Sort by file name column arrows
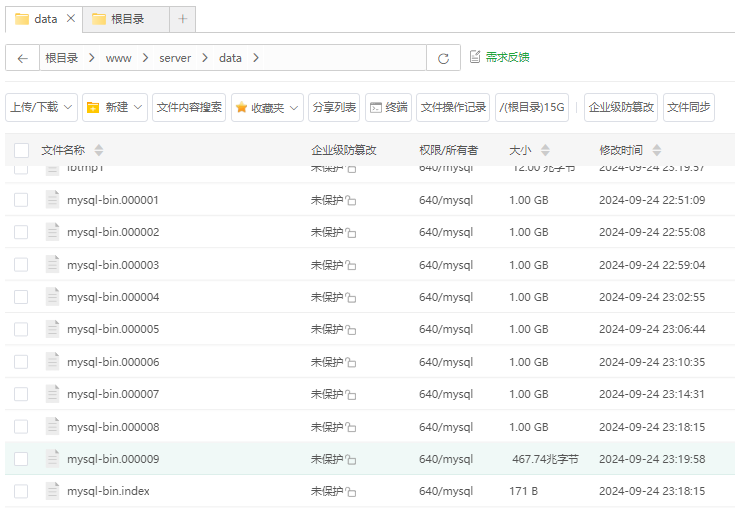 click(x=98, y=150)
